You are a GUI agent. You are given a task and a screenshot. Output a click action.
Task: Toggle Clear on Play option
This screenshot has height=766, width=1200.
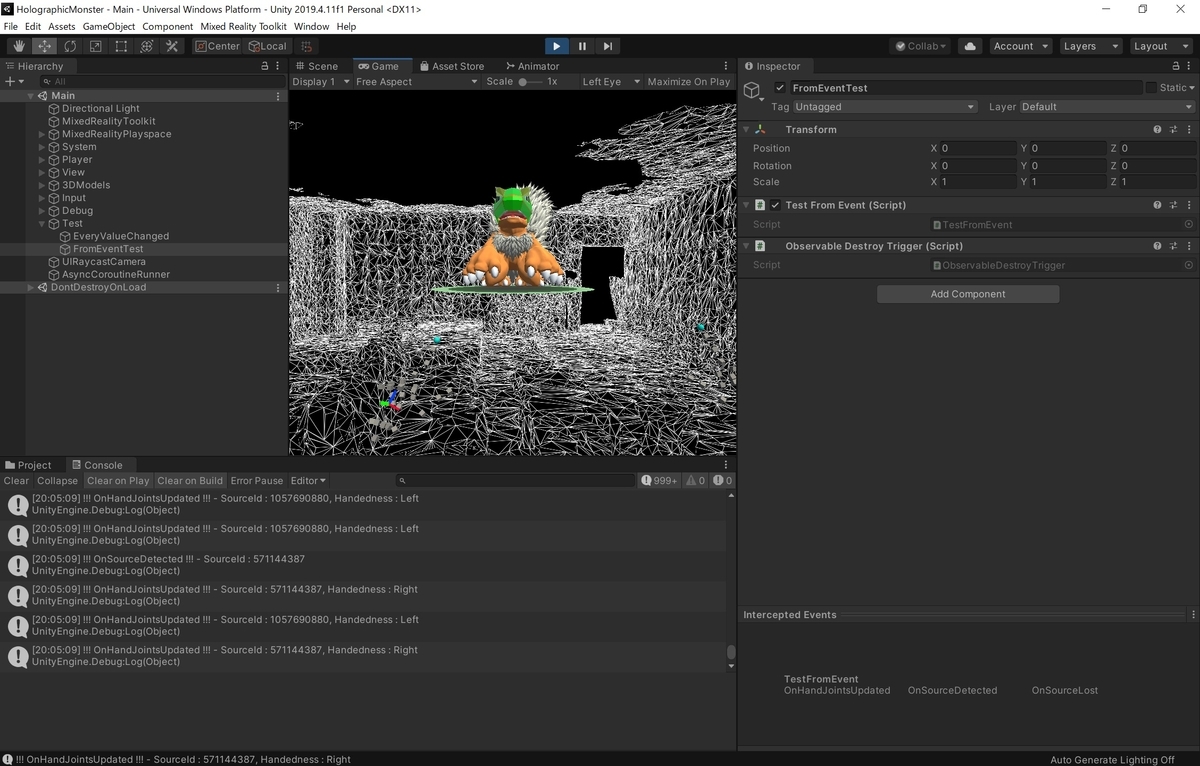click(118, 481)
